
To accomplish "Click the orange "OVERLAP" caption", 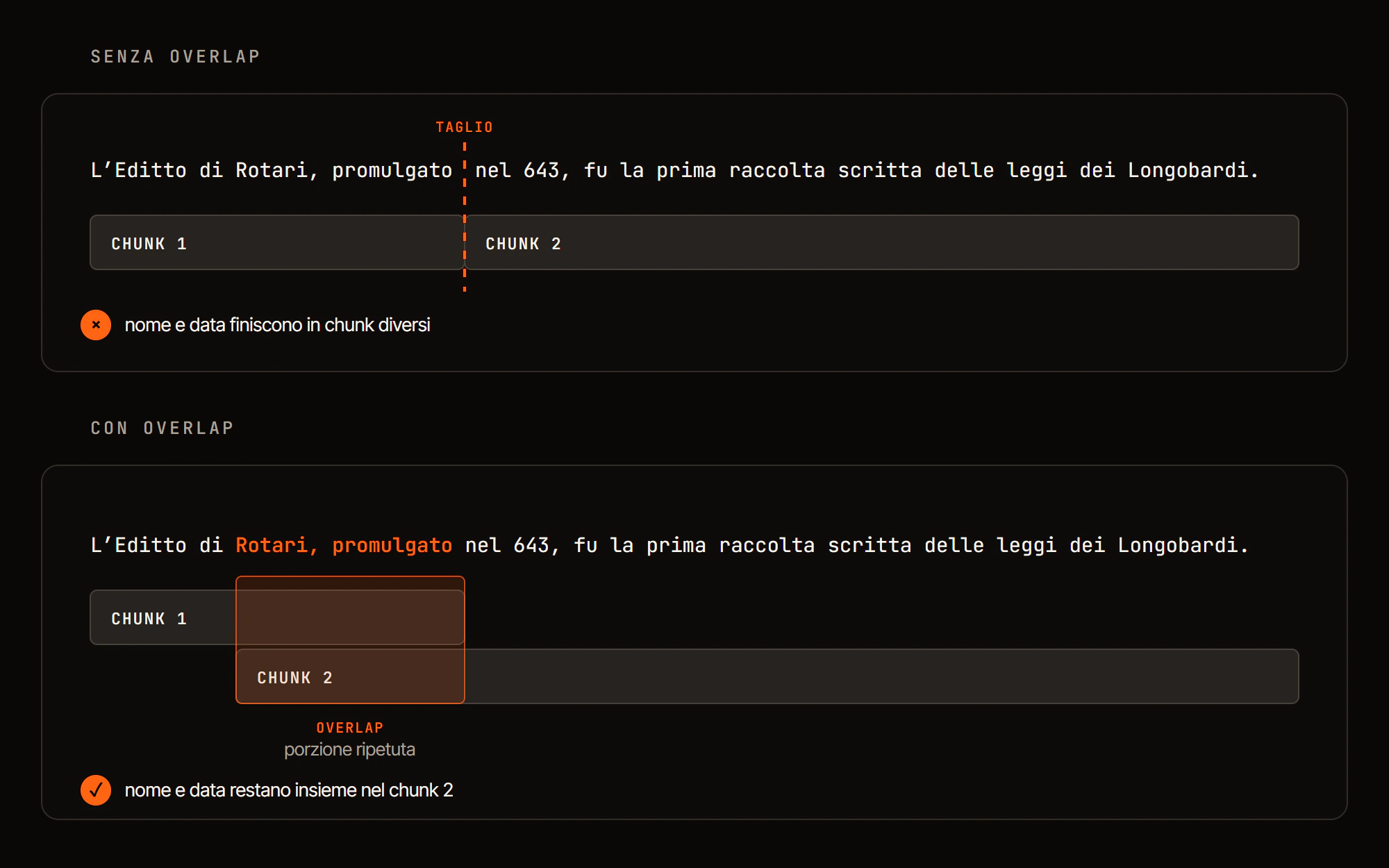I will click(x=350, y=728).
